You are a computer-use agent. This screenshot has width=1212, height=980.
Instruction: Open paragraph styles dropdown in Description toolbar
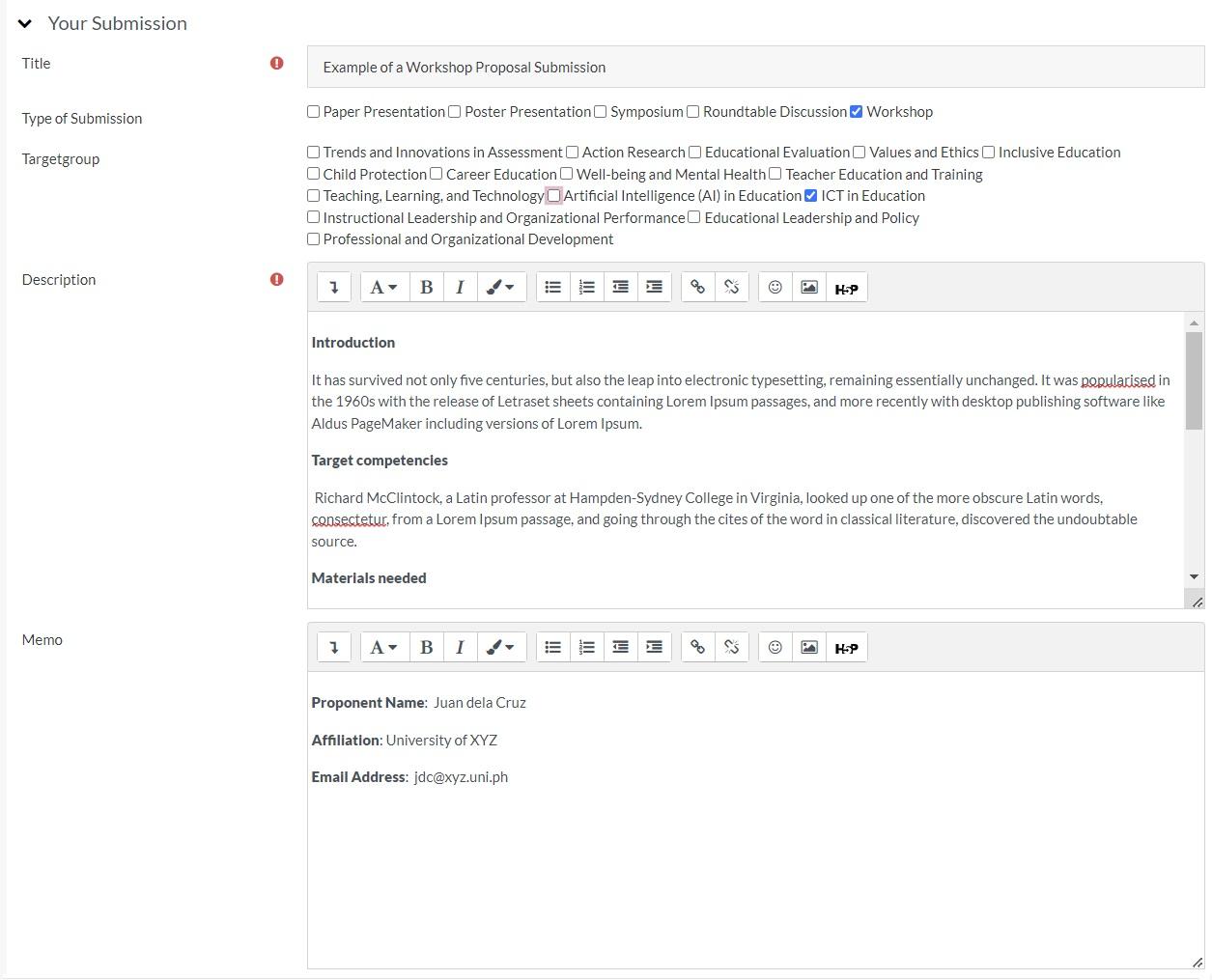click(383, 287)
